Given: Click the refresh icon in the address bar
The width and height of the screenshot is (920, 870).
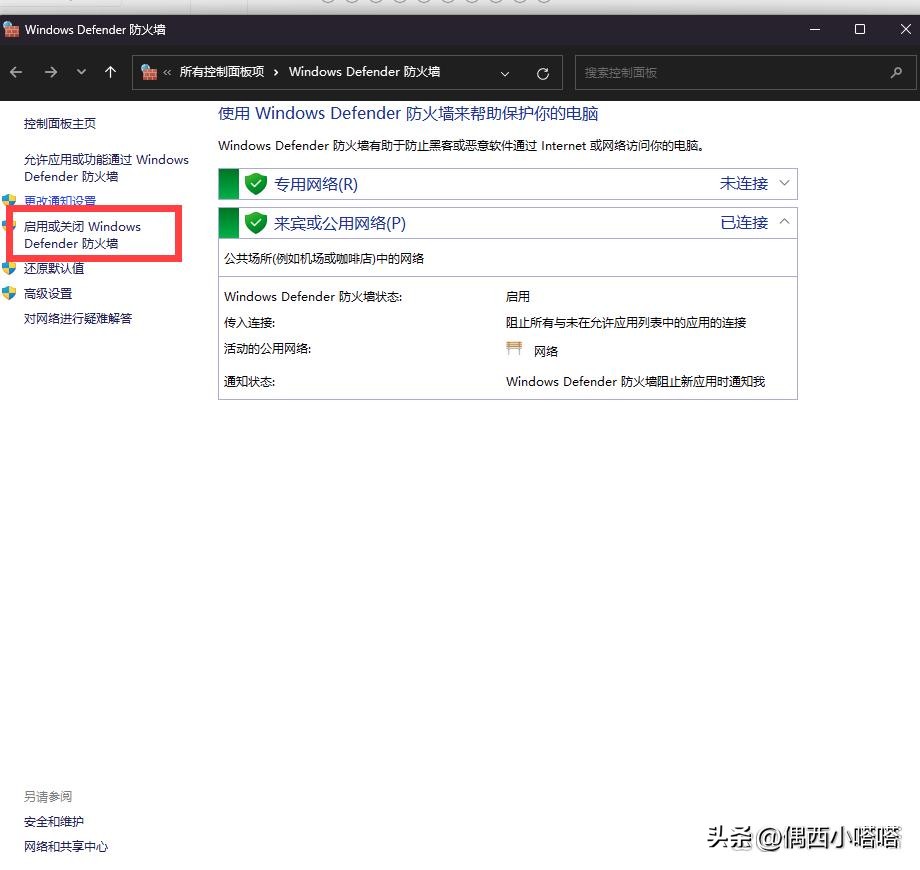Looking at the screenshot, I should (543, 72).
